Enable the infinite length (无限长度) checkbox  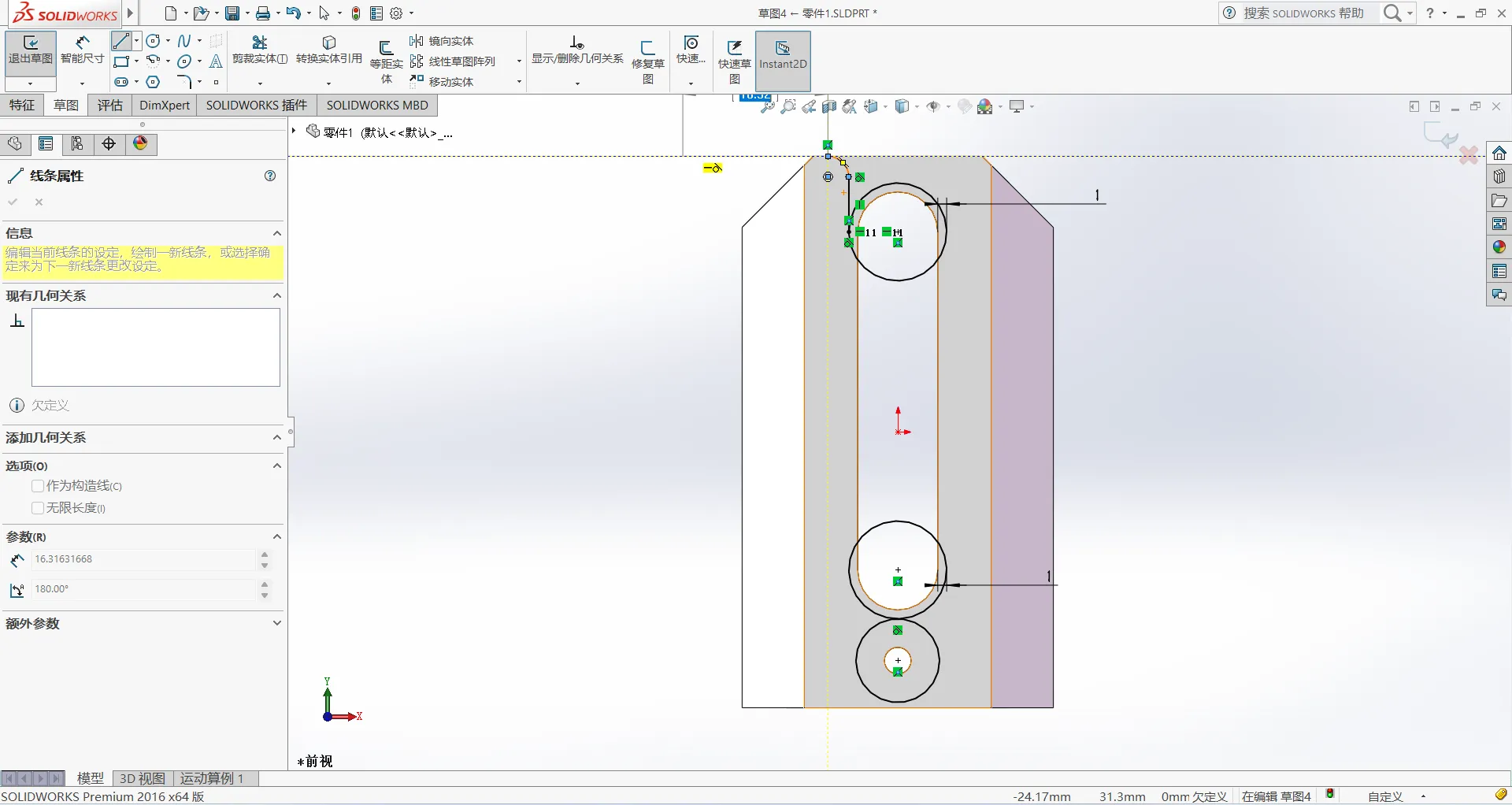click(x=38, y=508)
